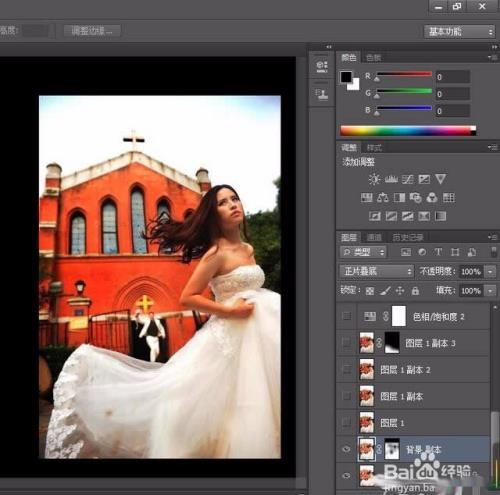Expand the opacity 100% dropdown arrow
This screenshot has height=495, width=500.
point(490,272)
